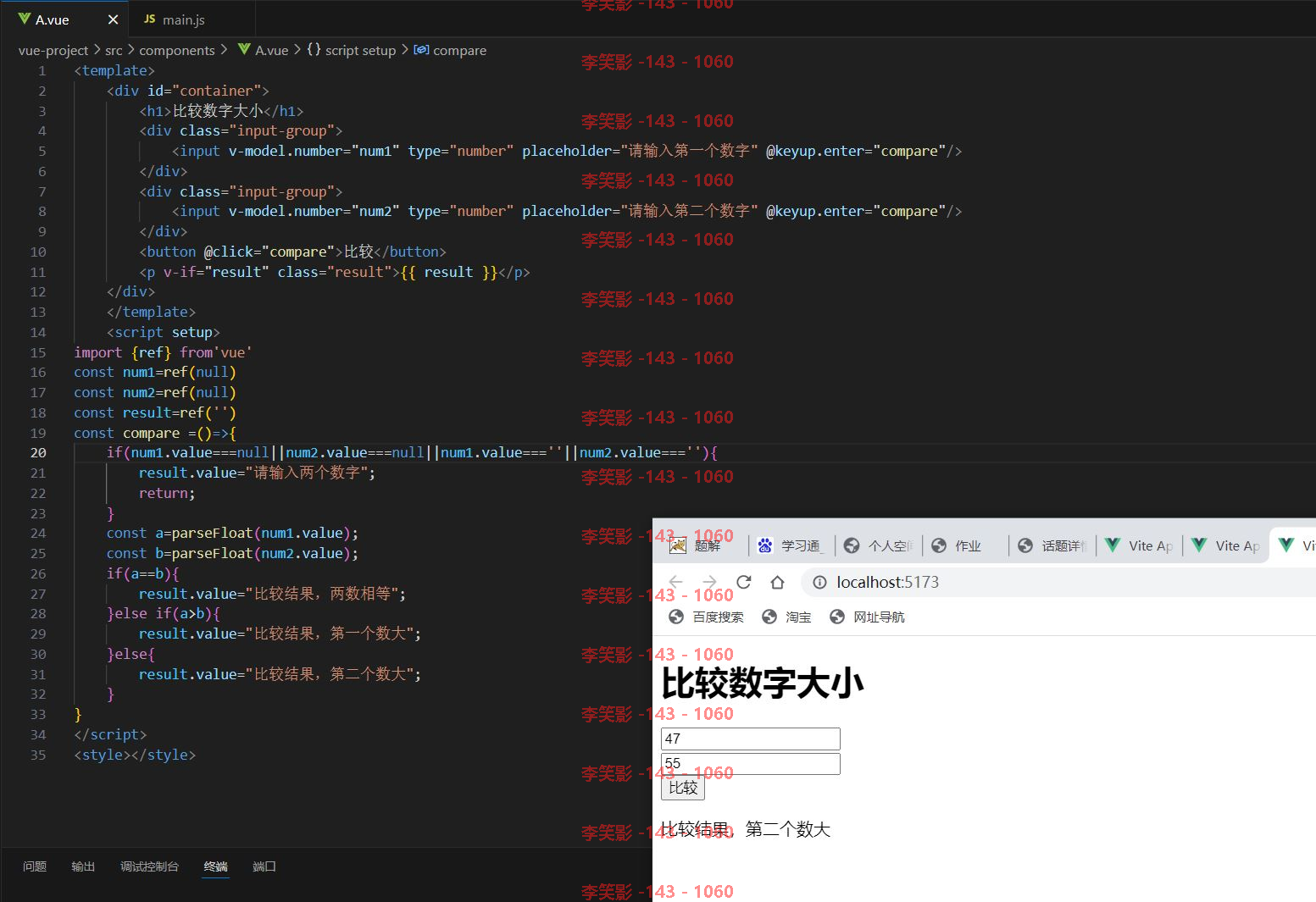1316x902 pixels.
Task: Click line number 20 in the gutter
Action: point(38,452)
